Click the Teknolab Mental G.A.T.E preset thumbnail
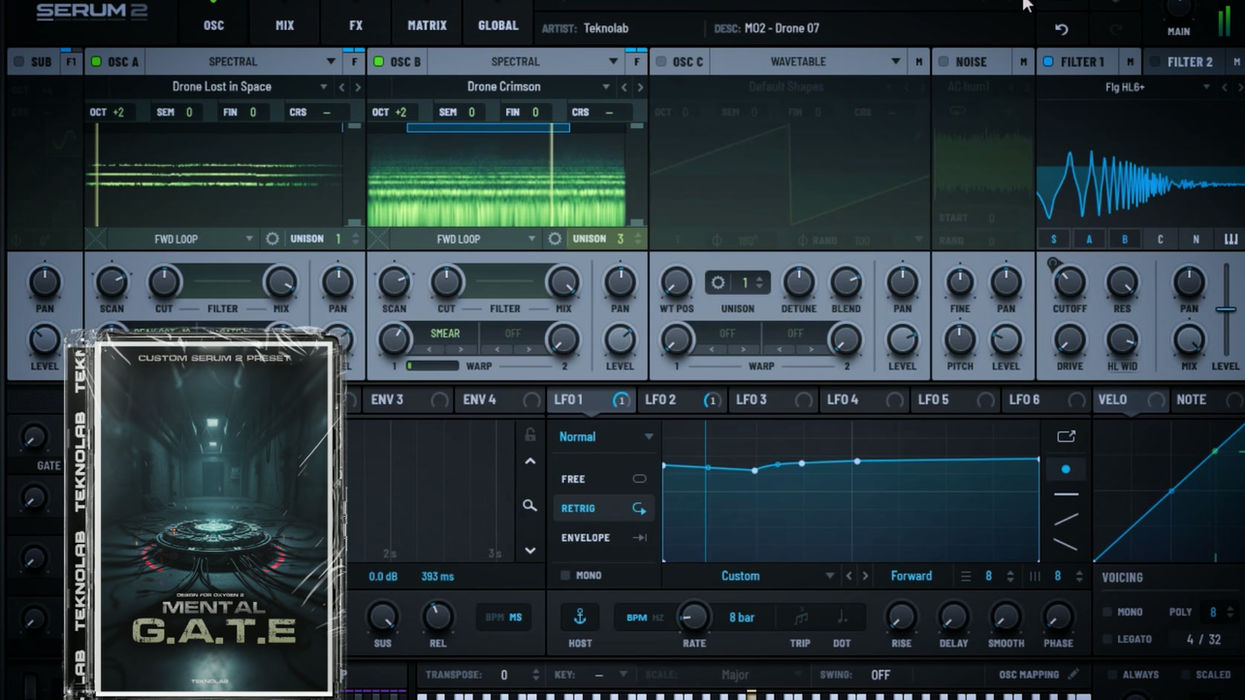Screen dimensions: 1245x700 [206, 515]
